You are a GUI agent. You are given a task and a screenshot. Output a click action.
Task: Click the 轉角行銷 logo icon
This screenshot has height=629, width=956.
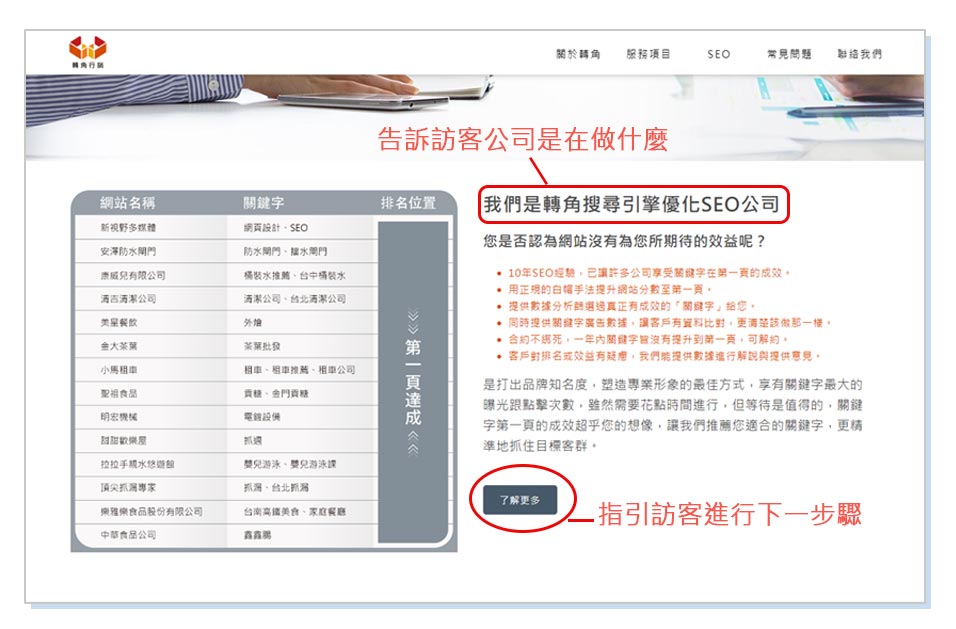click(87, 50)
